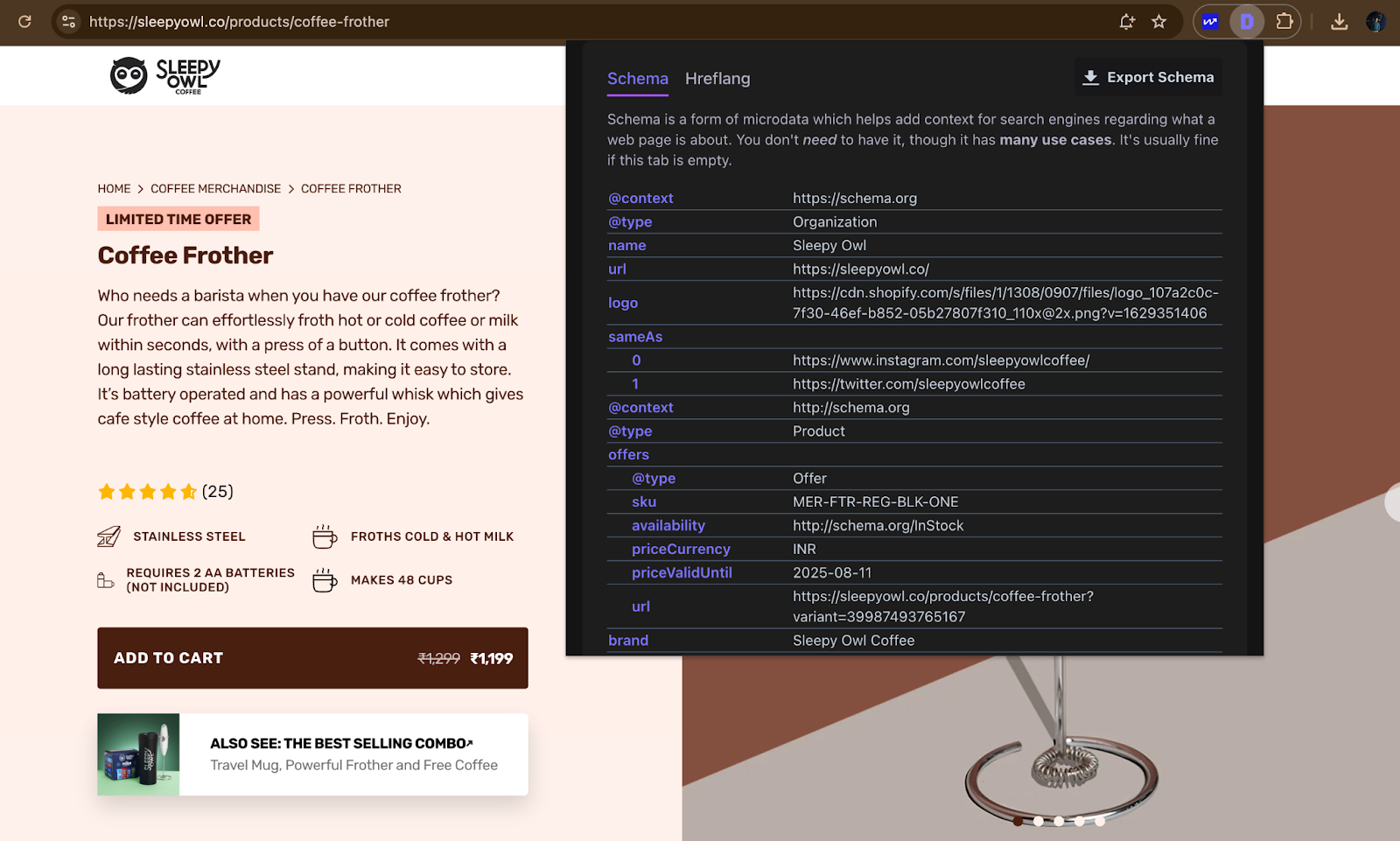Click the Twitter sleepyowlcoffee URL value

[x=909, y=384]
